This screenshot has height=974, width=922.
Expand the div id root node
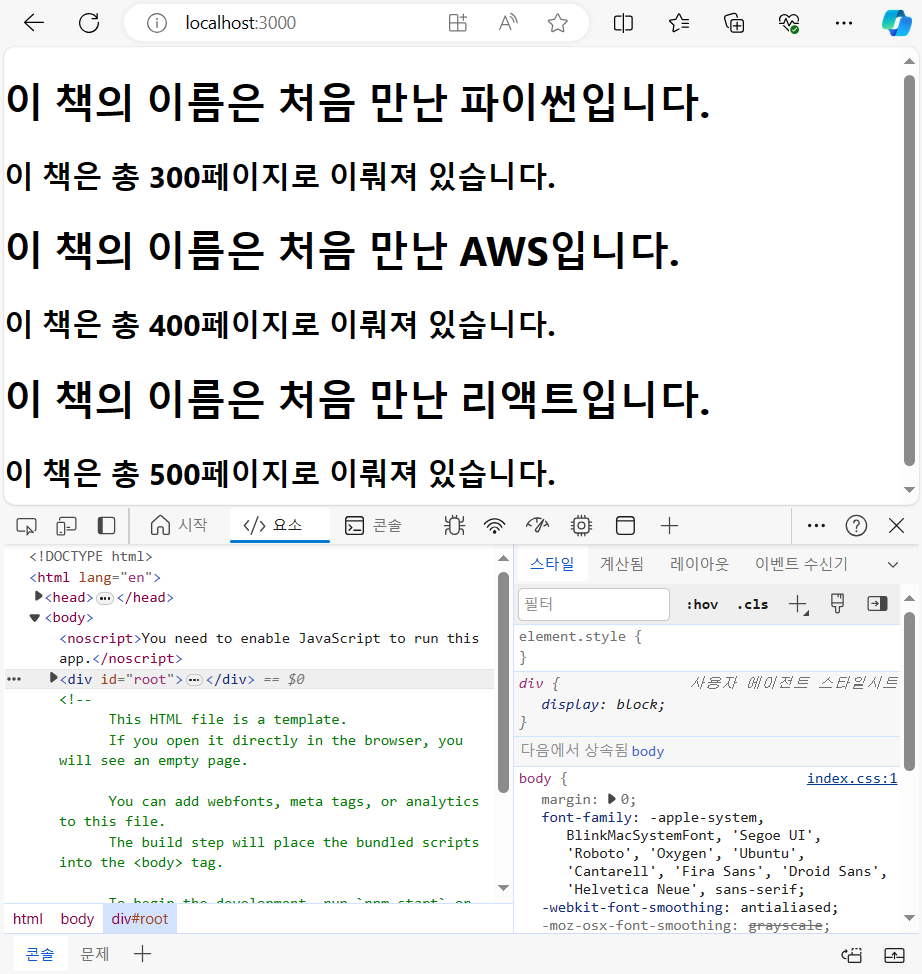point(53,678)
